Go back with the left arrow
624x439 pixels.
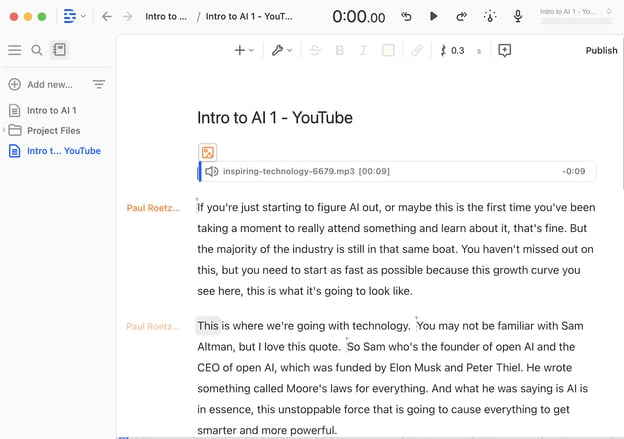click(x=107, y=16)
